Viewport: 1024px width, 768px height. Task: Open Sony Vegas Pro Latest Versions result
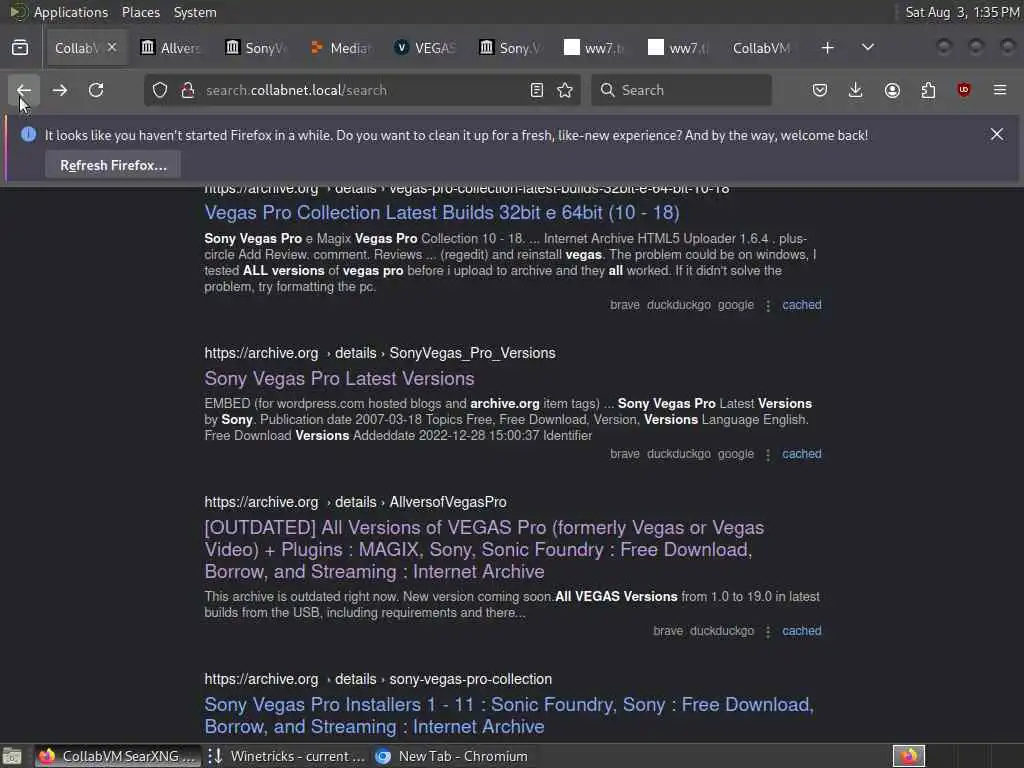pos(340,379)
